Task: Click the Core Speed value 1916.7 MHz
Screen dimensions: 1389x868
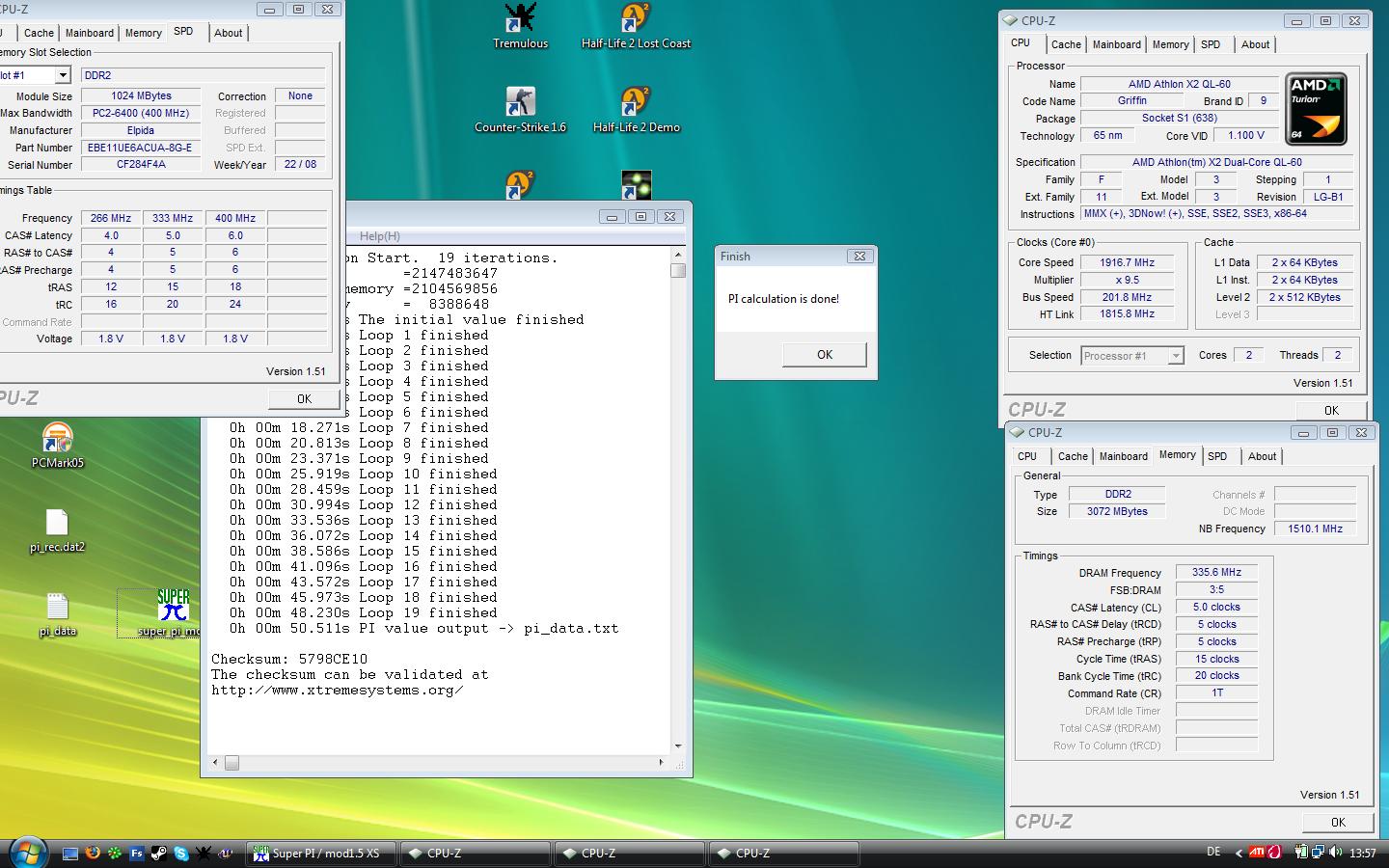Action: pos(1127,262)
